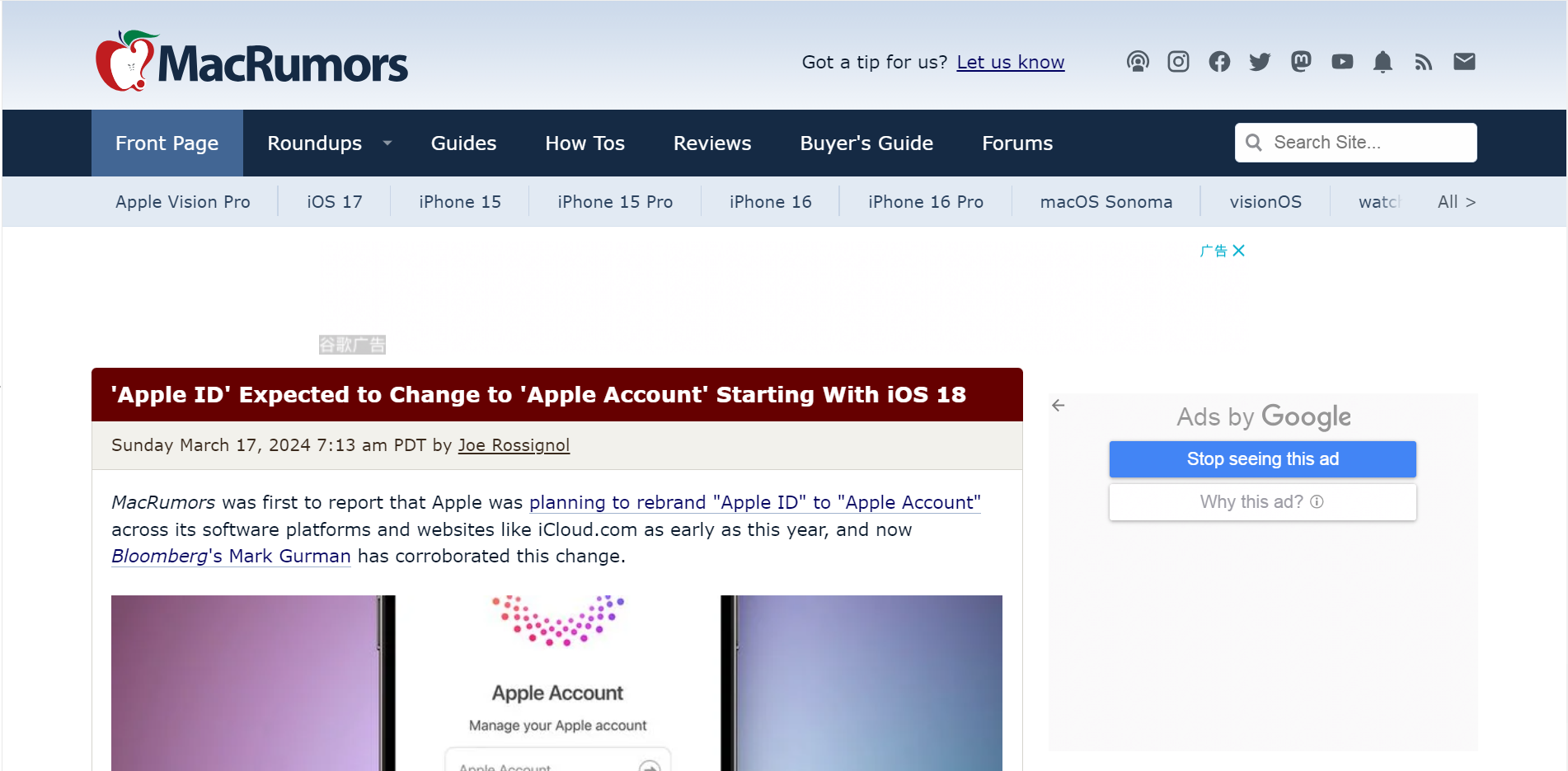Open the Guides section
1568x771 pixels.
(463, 143)
